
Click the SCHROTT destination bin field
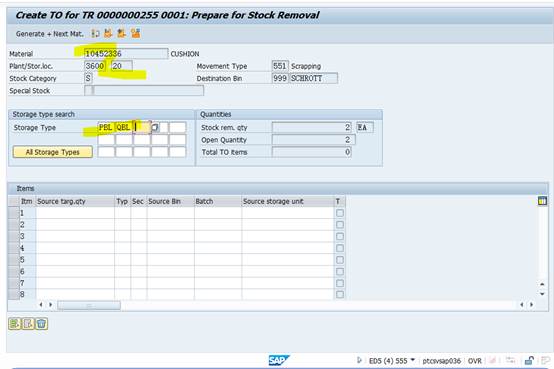tap(313, 78)
